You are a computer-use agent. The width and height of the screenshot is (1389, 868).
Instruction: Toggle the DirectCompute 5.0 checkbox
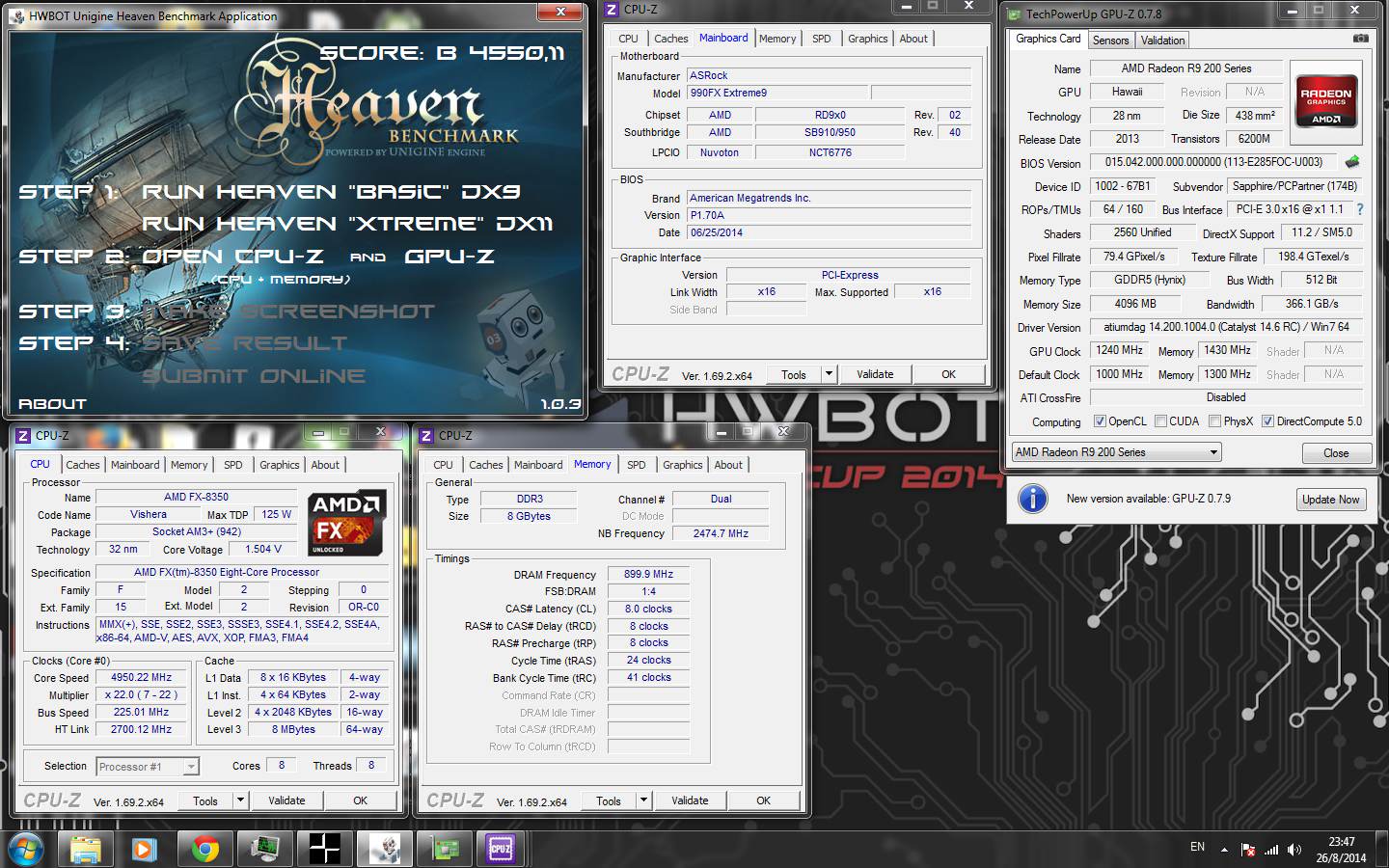[x=1267, y=421]
